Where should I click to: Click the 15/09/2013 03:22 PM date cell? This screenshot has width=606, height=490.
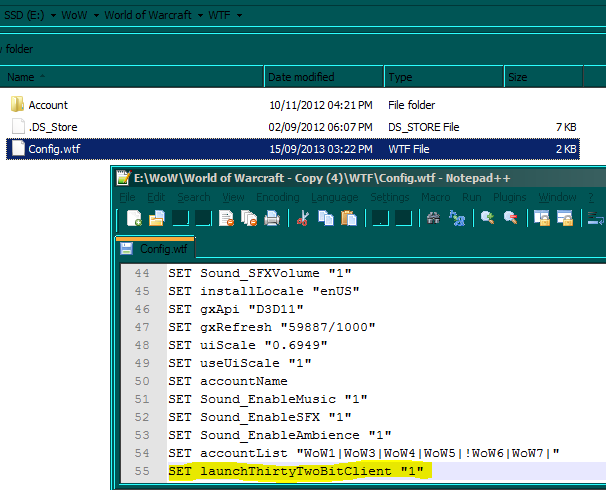click(x=321, y=149)
